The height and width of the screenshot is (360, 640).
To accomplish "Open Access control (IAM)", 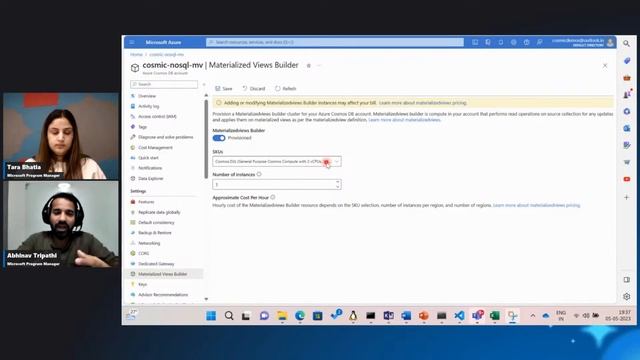I will coord(157,116).
